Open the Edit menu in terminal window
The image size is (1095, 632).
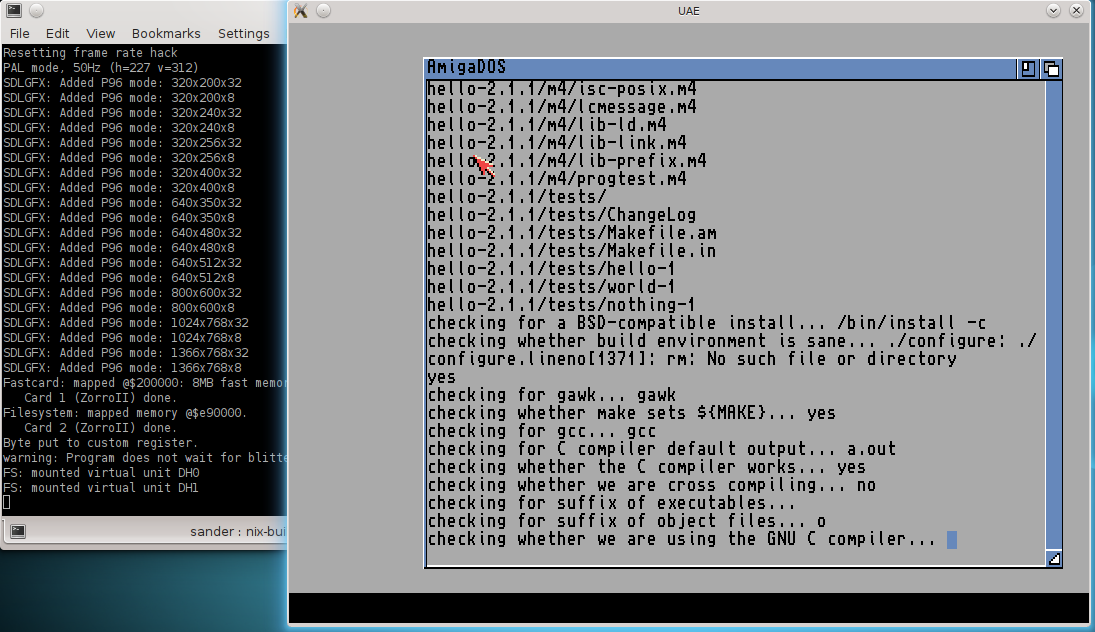click(x=57, y=34)
